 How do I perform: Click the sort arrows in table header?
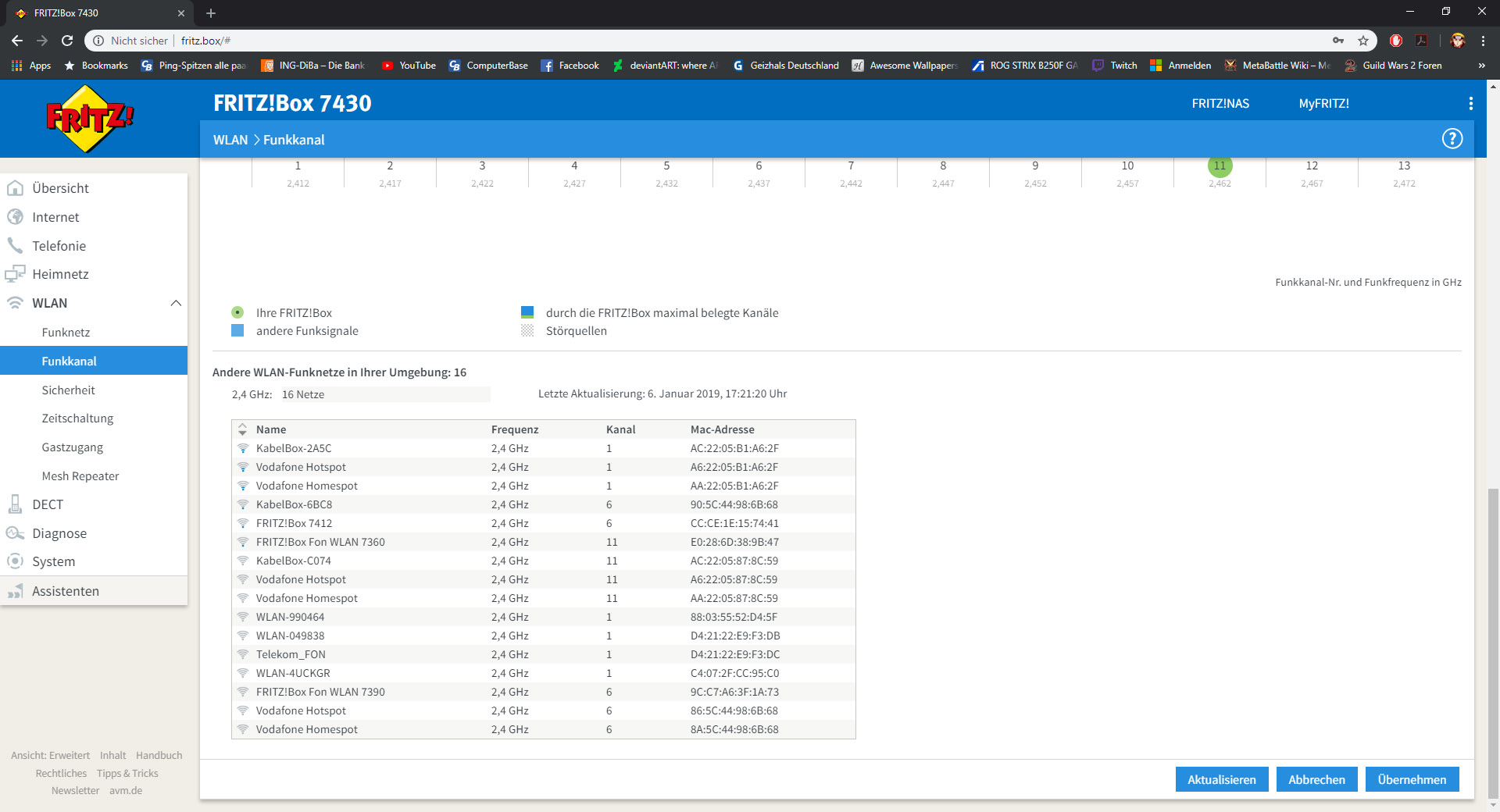point(243,429)
